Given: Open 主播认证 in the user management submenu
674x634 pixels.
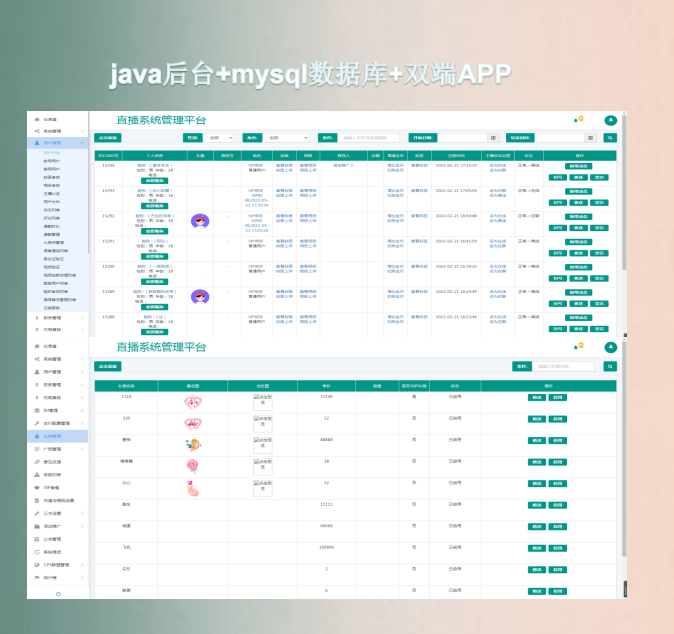Looking at the screenshot, I should [x=52, y=193].
